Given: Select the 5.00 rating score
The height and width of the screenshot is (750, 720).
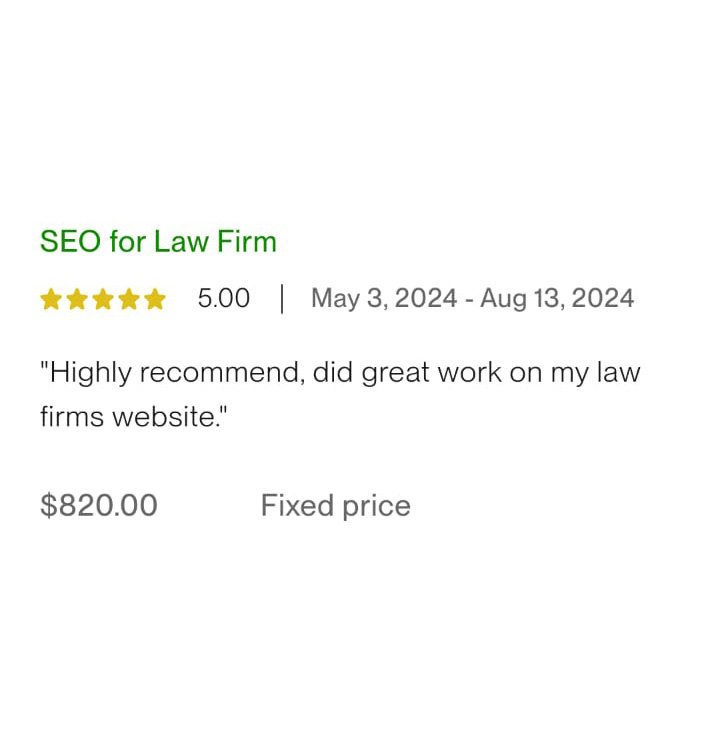Looking at the screenshot, I should pyautogui.click(x=224, y=298).
